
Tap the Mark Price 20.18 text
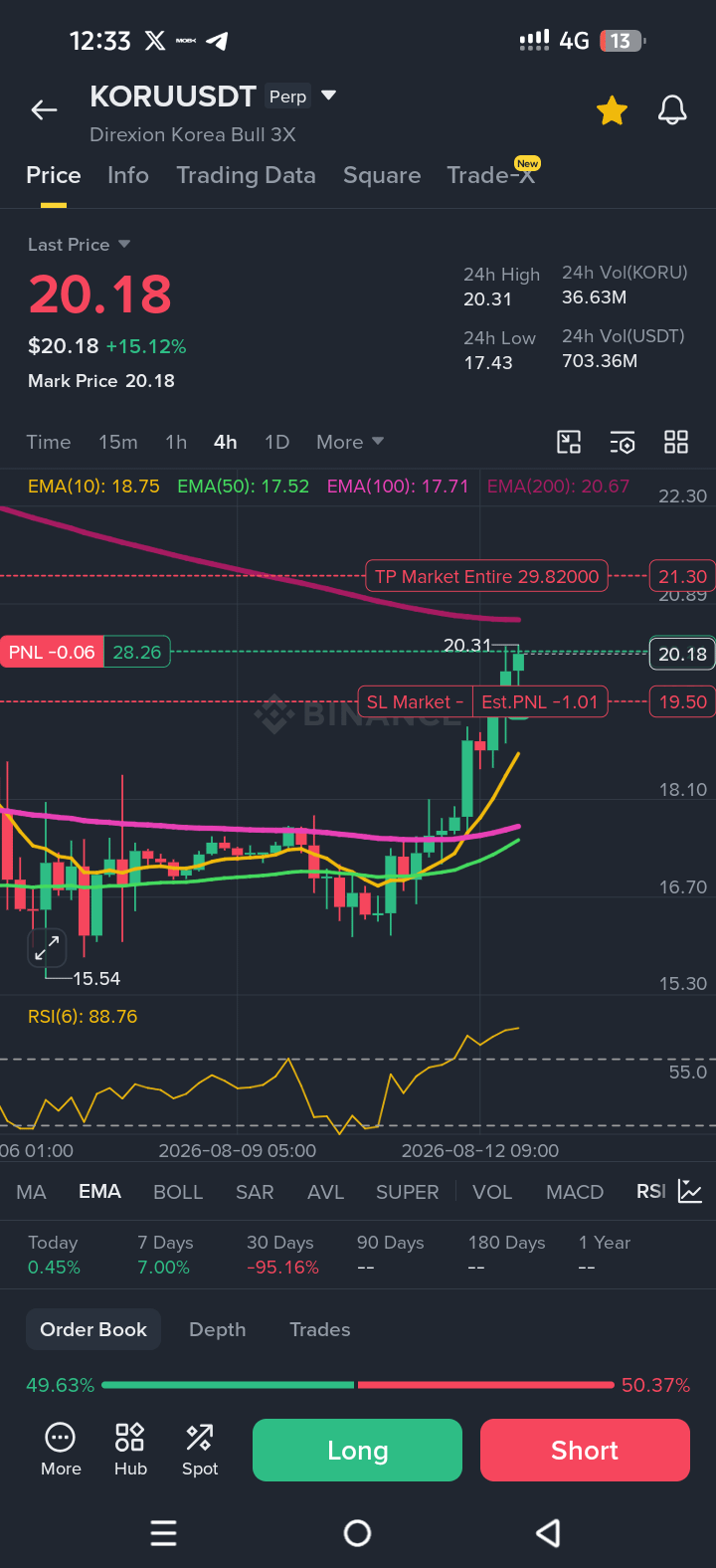(101, 381)
